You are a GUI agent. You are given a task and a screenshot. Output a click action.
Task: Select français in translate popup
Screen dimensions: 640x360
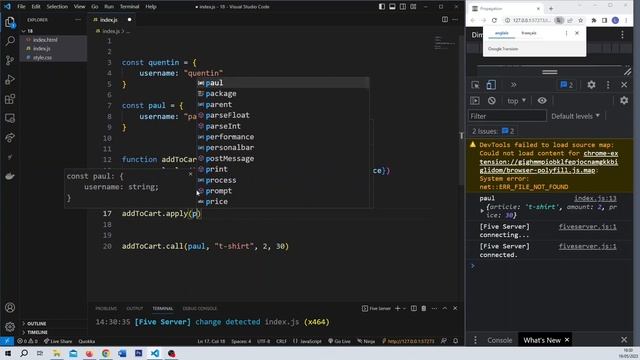pos(529,33)
